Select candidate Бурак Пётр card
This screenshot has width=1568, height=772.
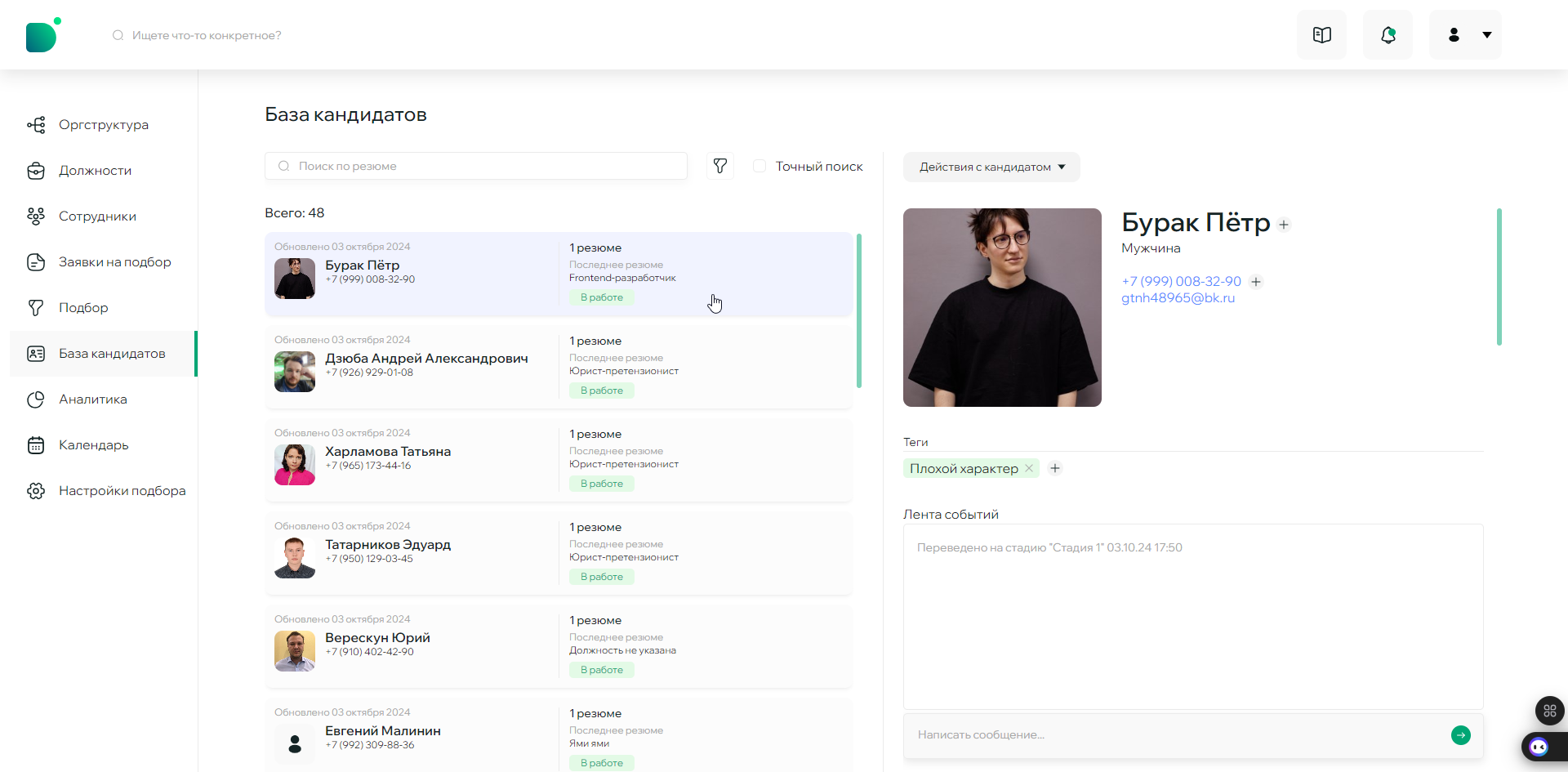coord(559,274)
